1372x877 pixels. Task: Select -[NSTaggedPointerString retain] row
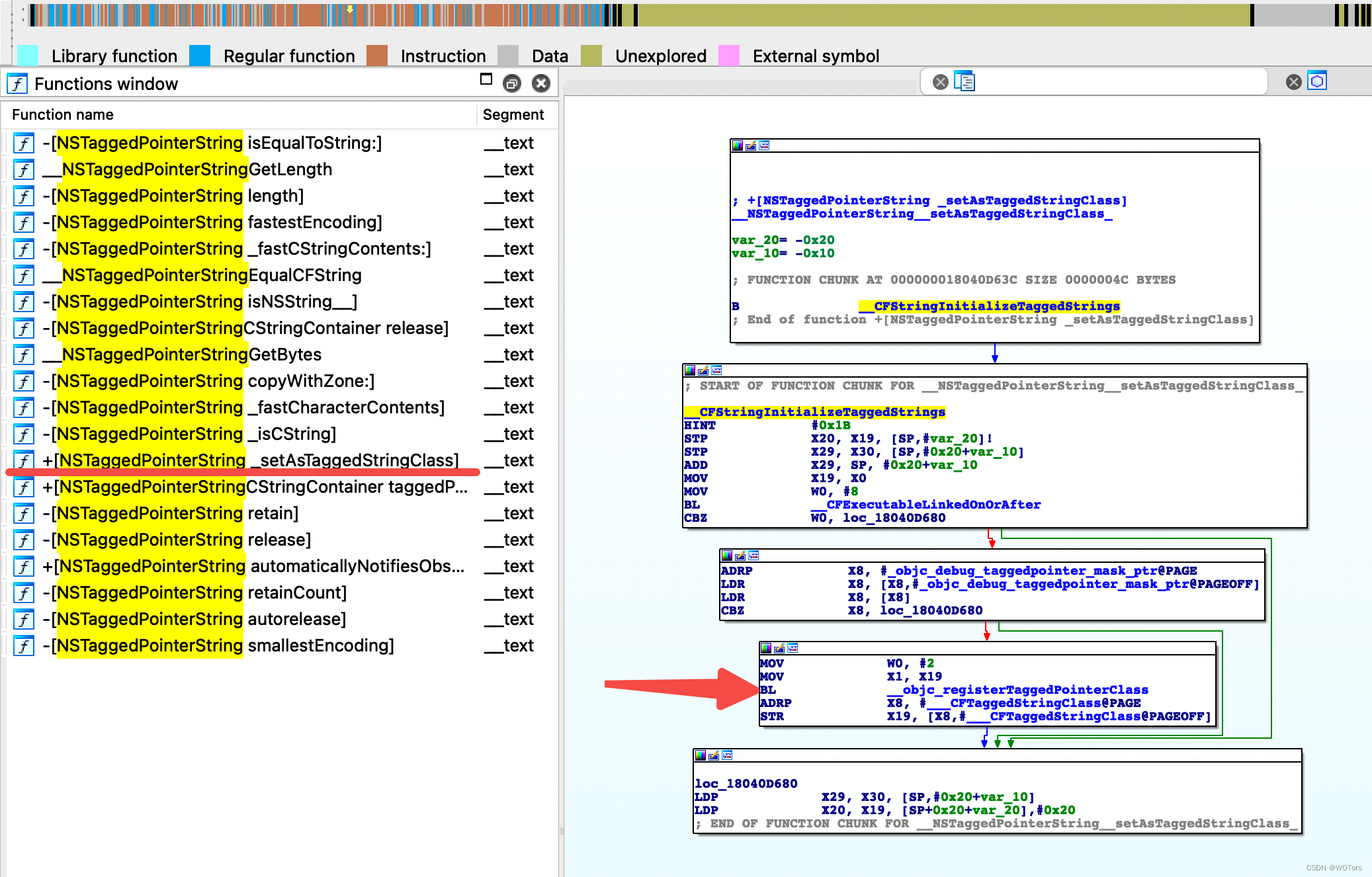pyautogui.click(x=280, y=513)
